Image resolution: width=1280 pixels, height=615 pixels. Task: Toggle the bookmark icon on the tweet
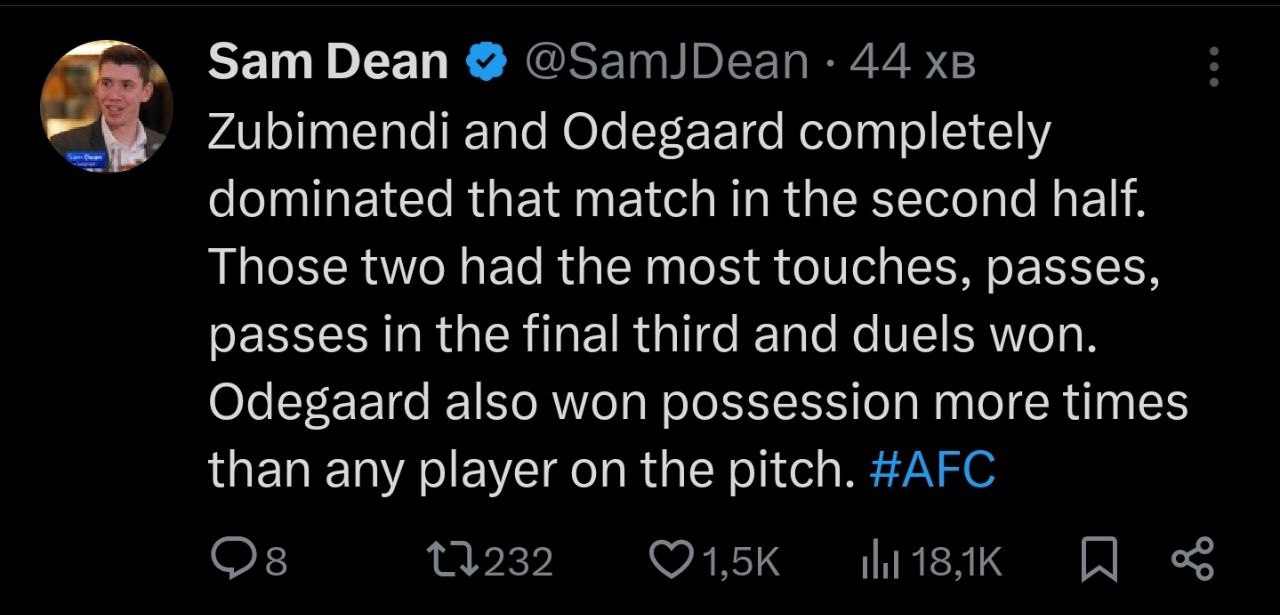coord(1100,561)
